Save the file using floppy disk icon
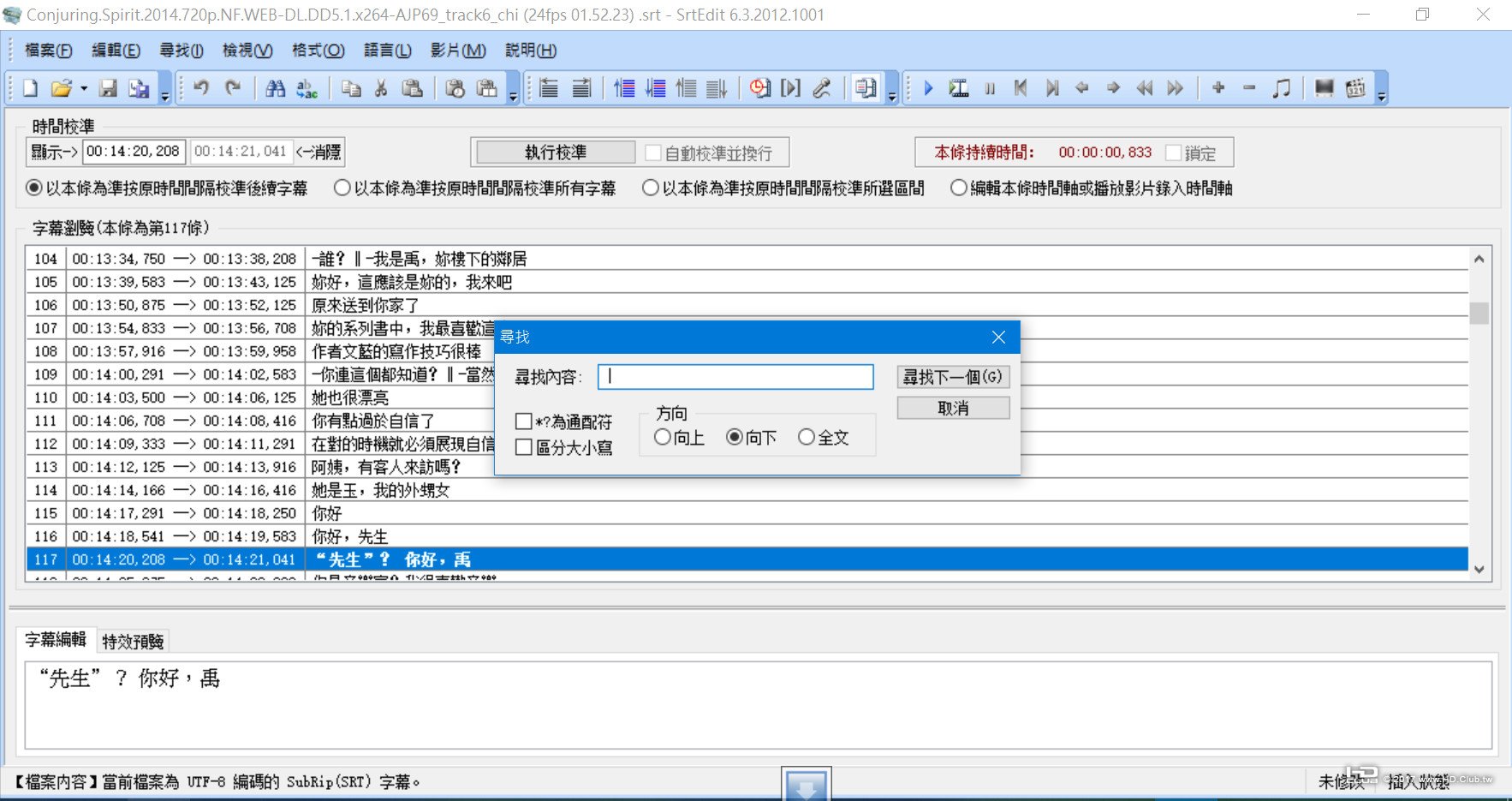1512x801 pixels. (108, 88)
